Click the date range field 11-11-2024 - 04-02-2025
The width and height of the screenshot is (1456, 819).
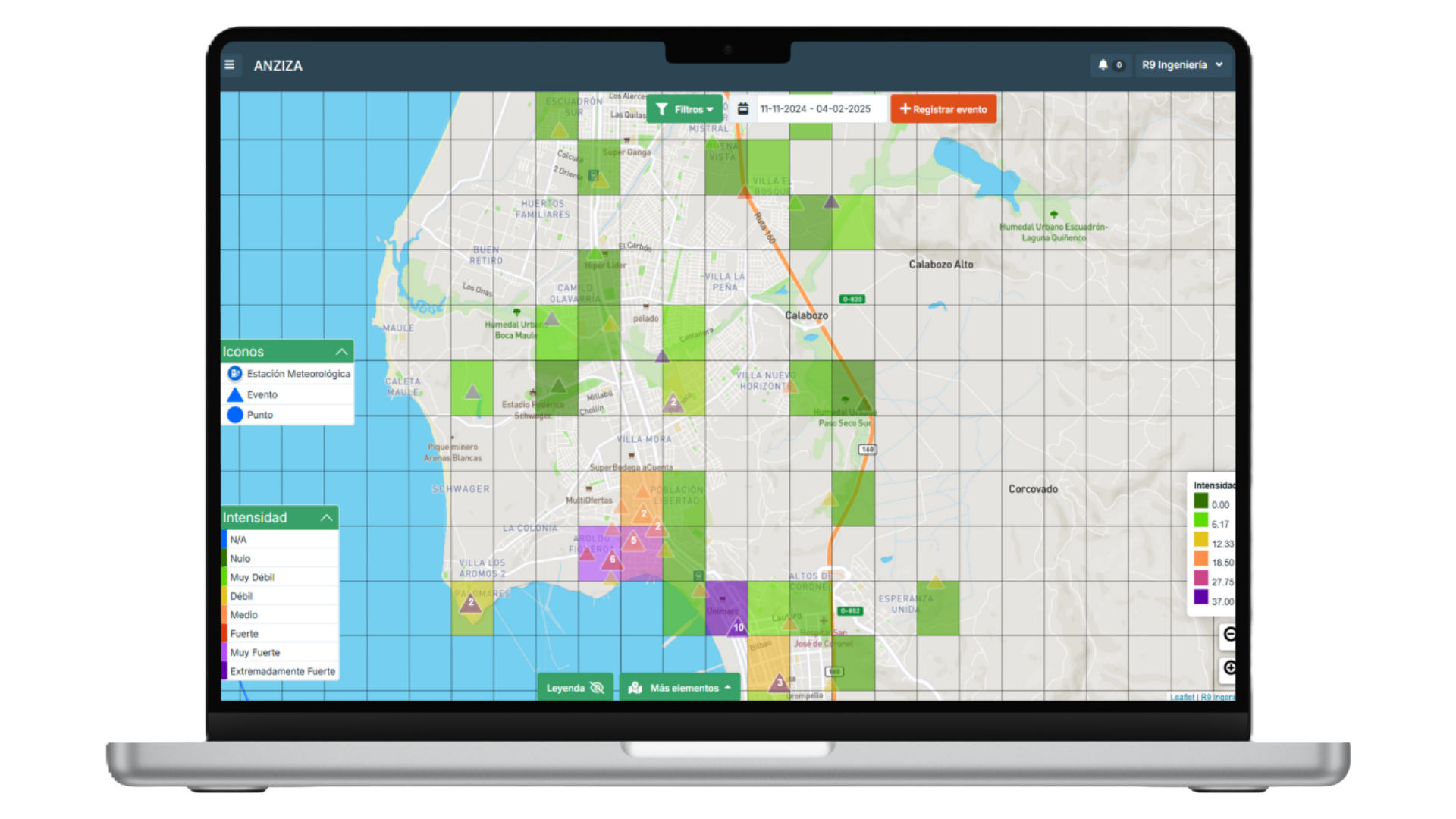click(821, 109)
